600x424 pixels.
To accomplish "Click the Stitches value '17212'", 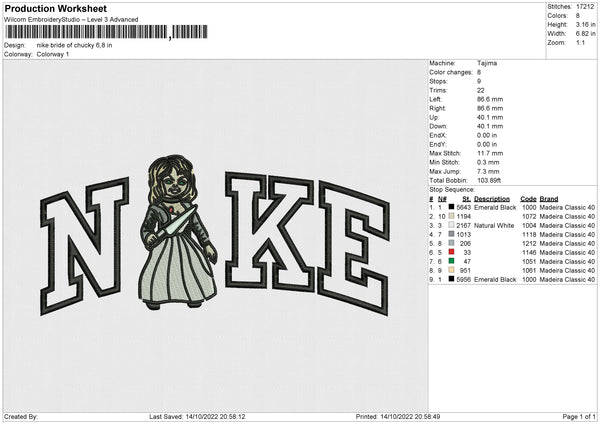I will pos(585,7).
